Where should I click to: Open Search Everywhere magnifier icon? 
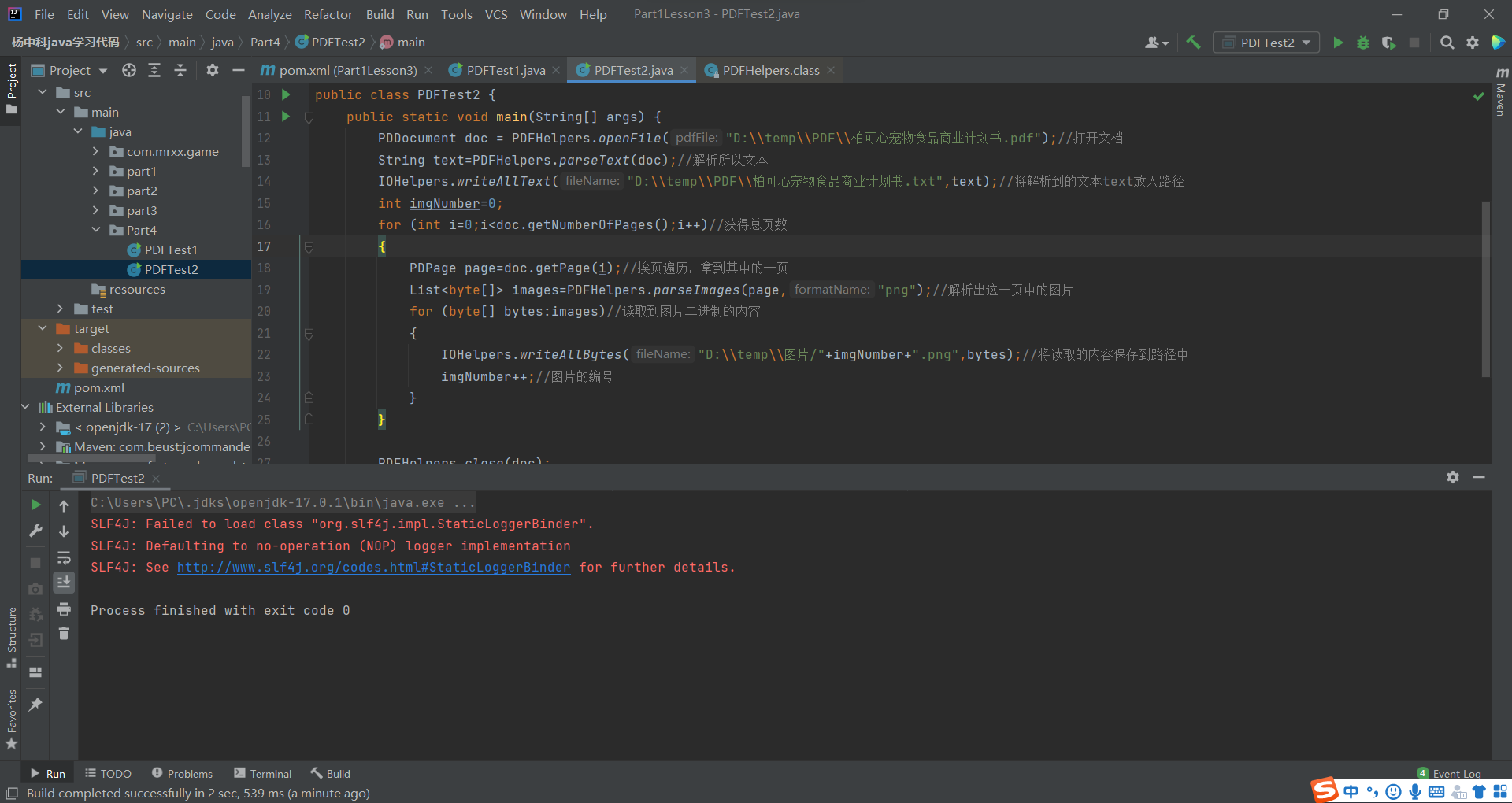tap(1447, 43)
